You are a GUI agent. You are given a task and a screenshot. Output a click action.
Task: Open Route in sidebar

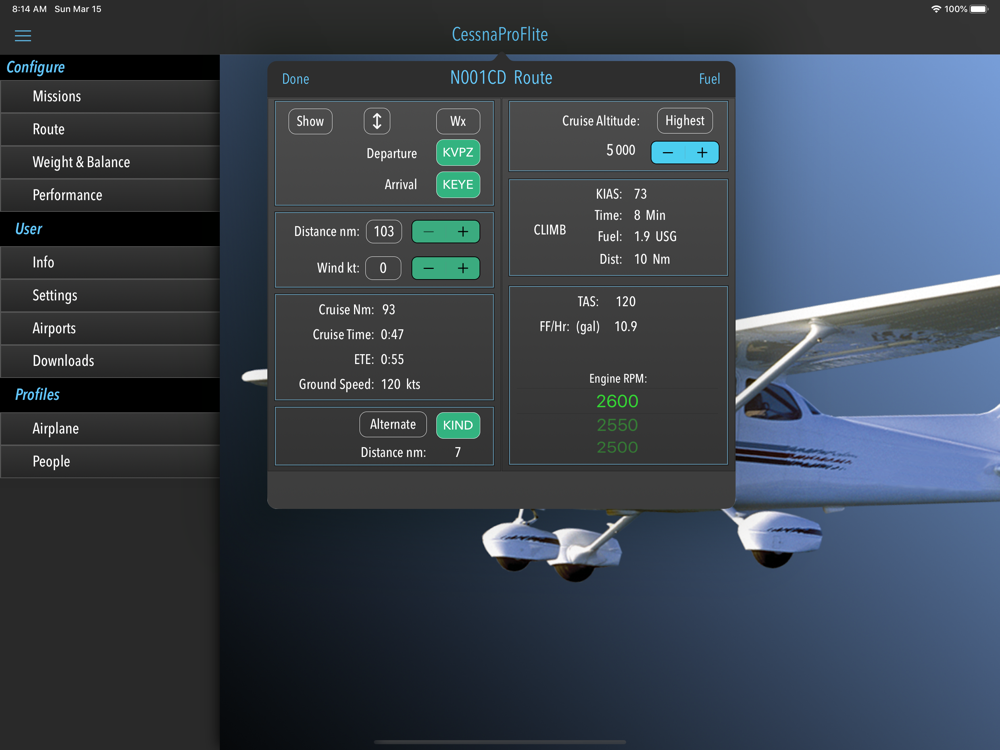[x=110, y=129]
